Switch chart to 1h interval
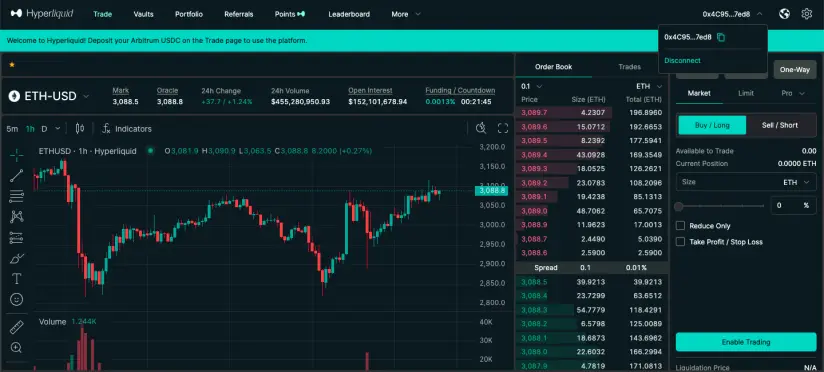This screenshot has height=372, width=824. tap(30, 129)
